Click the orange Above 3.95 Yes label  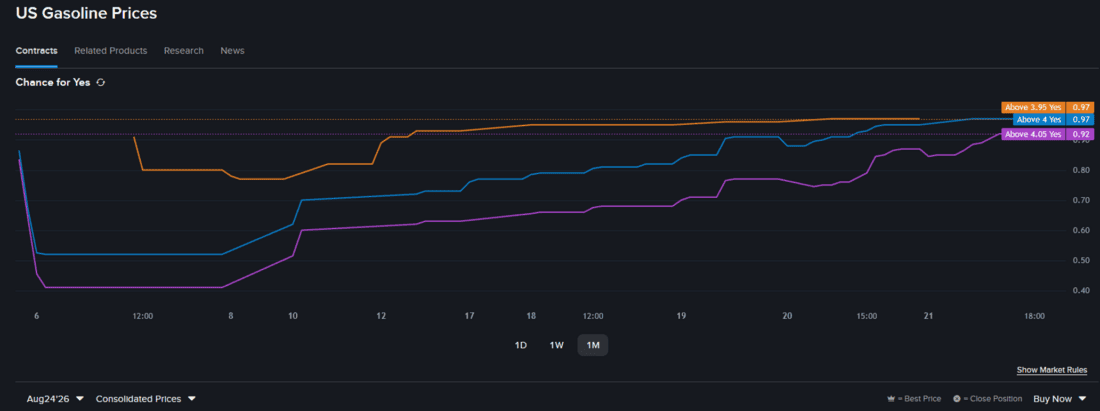(x=1033, y=107)
